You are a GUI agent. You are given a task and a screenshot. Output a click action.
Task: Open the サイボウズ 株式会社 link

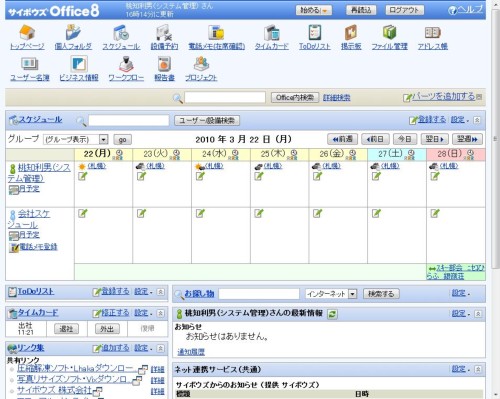[54, 390]
